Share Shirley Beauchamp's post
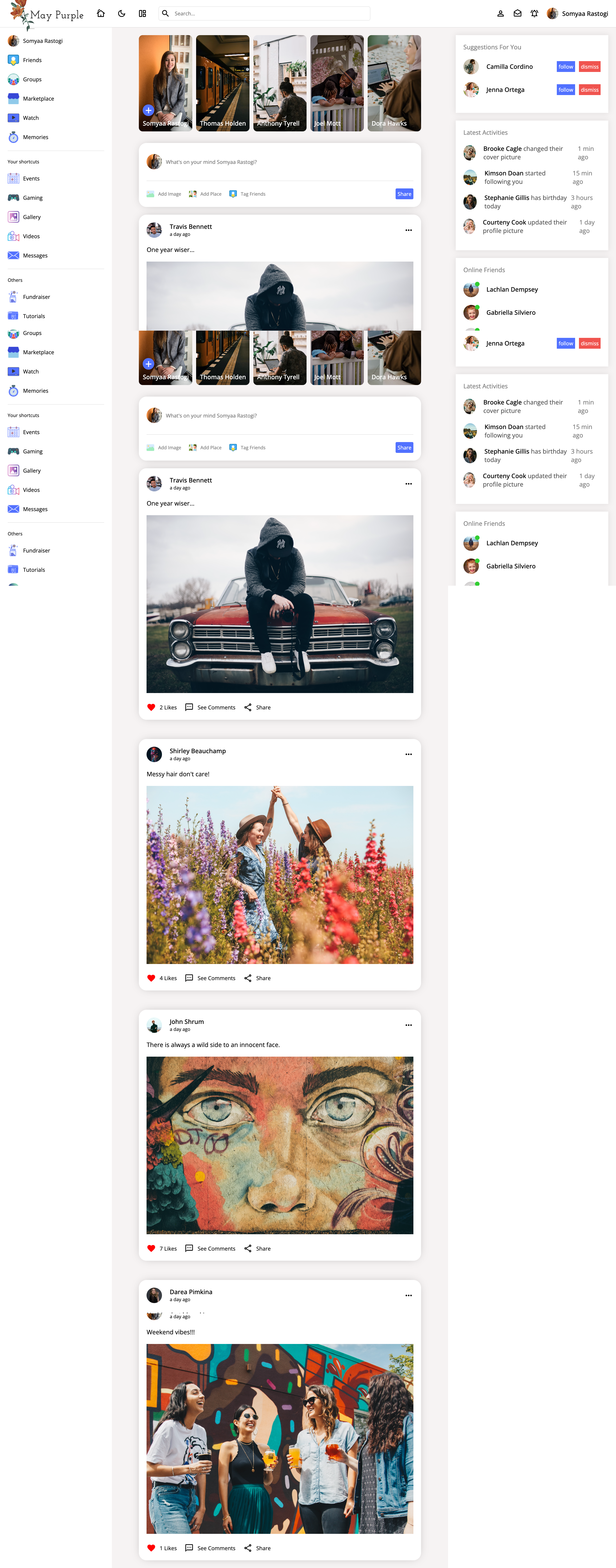Screen dimensions: 616x1568 click(257, 978)
